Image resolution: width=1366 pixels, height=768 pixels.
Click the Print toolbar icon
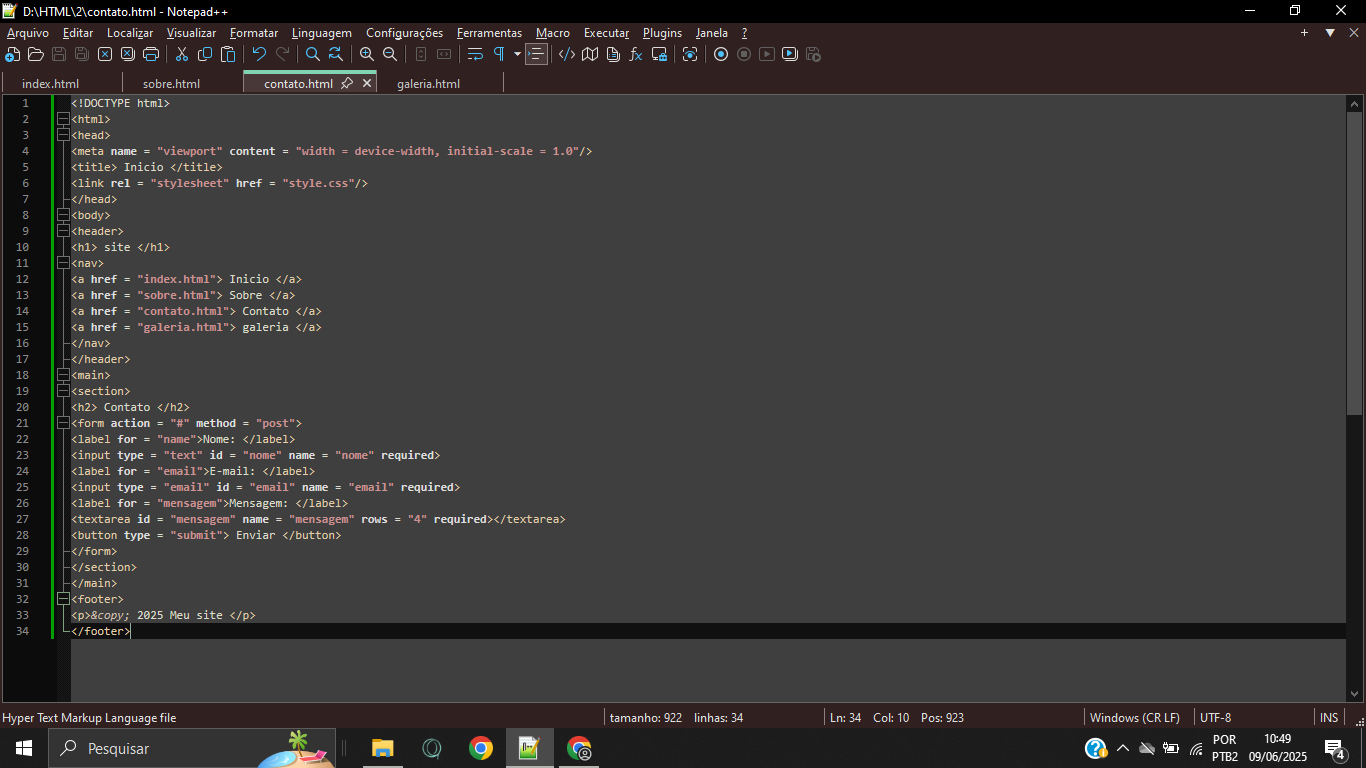coord(151,54)
